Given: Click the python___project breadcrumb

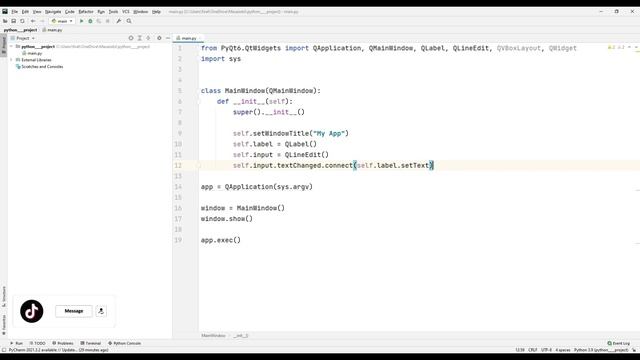Looking at the screenshot, I should [20, 30].
